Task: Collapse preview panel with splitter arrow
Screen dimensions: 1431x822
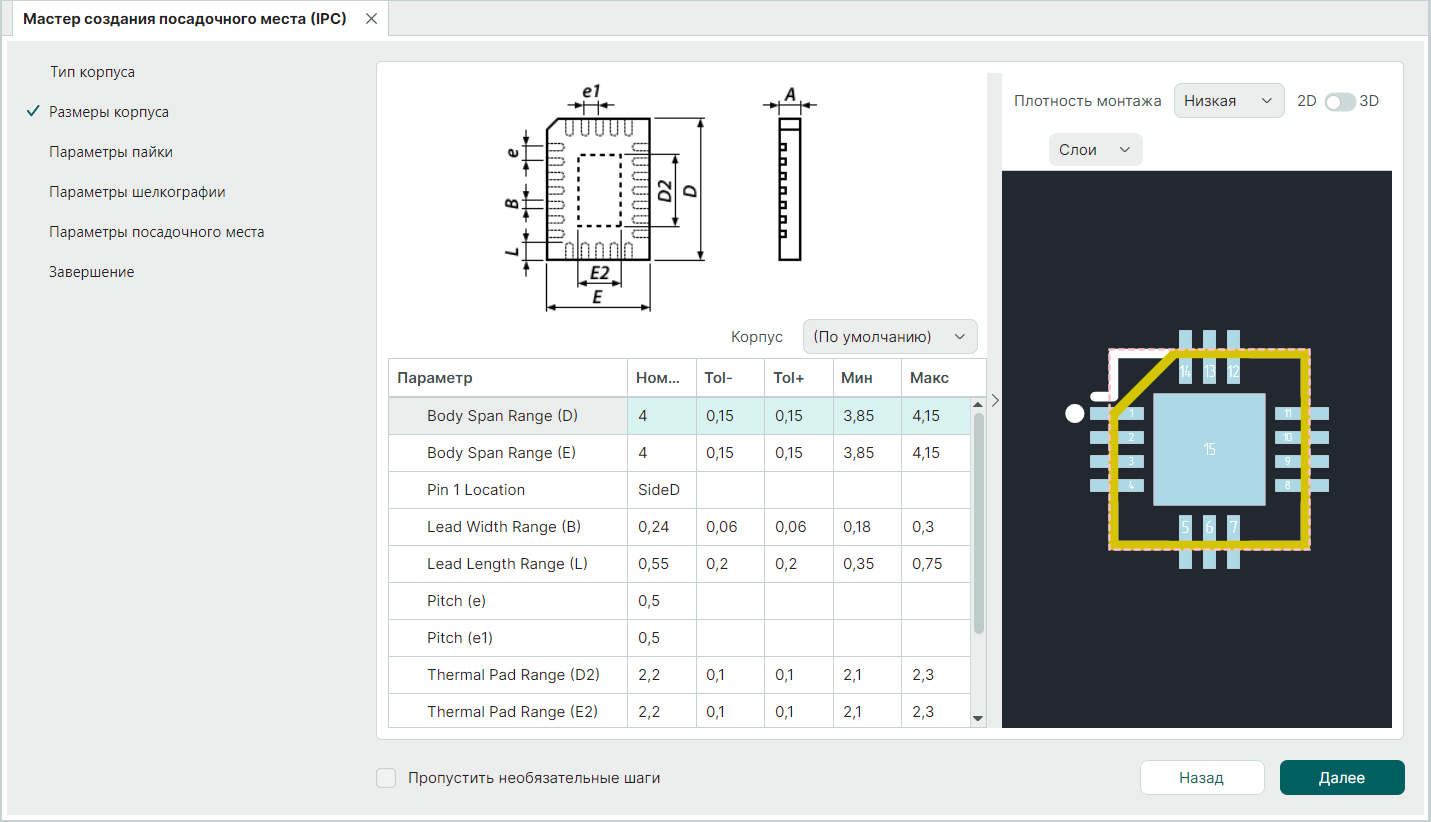Action: click(994, 400)
